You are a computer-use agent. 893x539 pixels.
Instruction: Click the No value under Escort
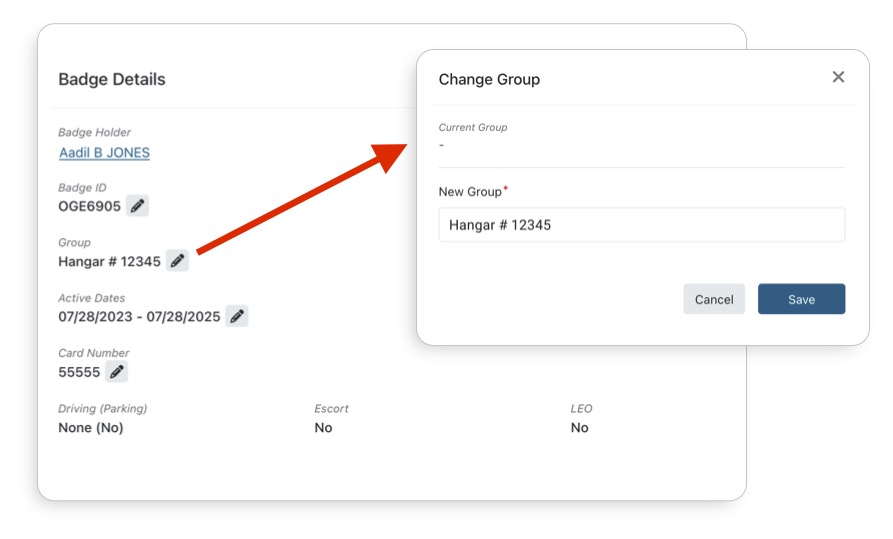tap(323, 428)
